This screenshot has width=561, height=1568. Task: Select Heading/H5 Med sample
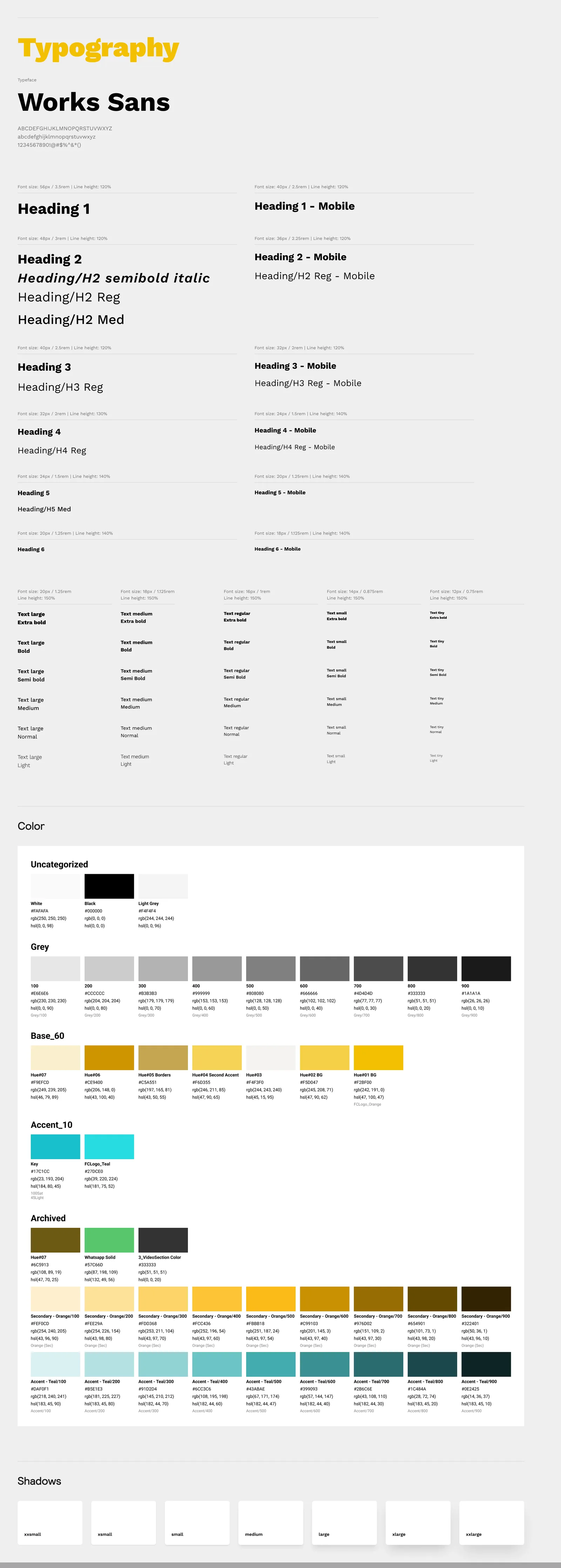(x=45, y=509)
